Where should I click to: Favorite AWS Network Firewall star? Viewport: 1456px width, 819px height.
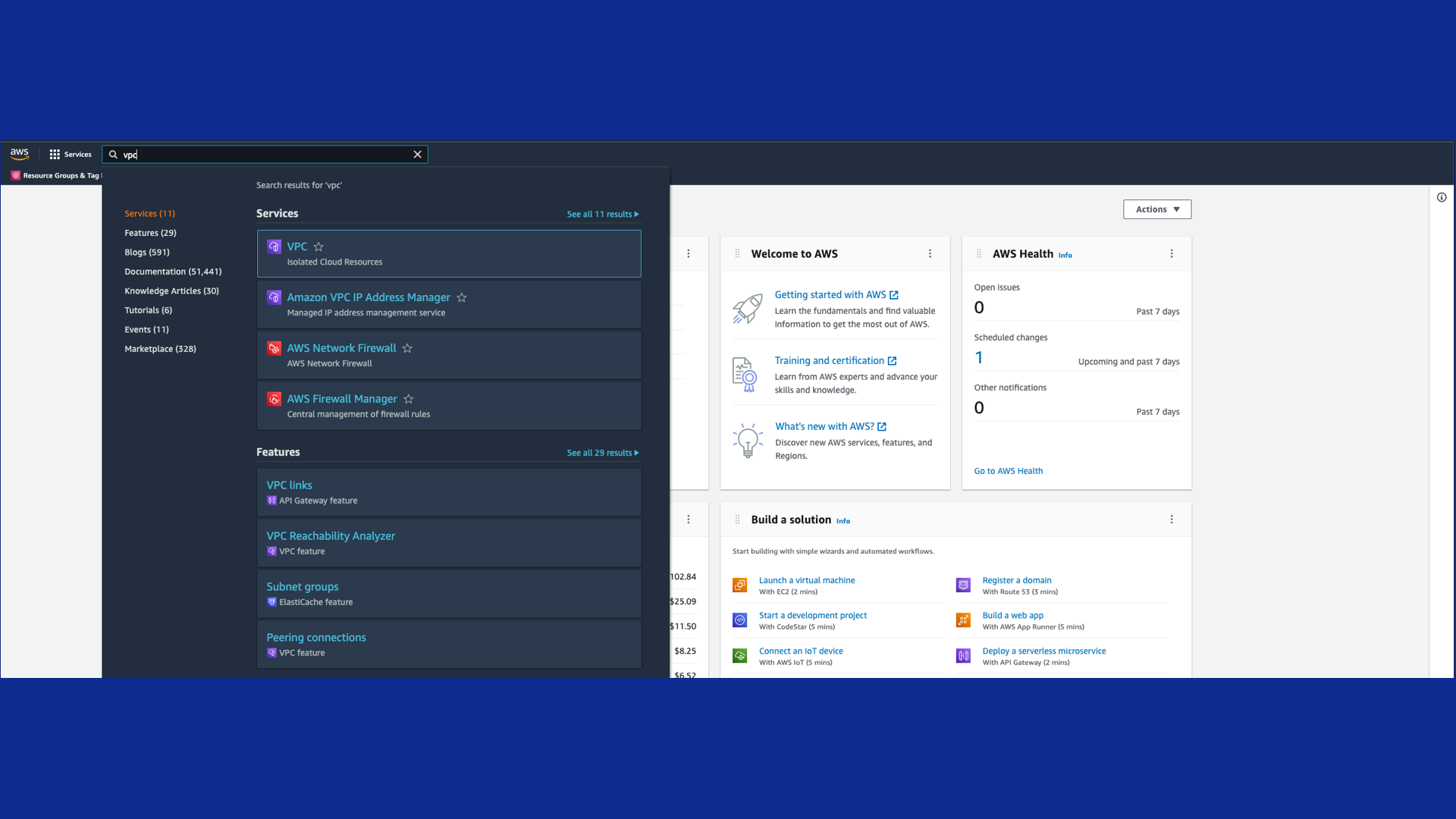407,348
